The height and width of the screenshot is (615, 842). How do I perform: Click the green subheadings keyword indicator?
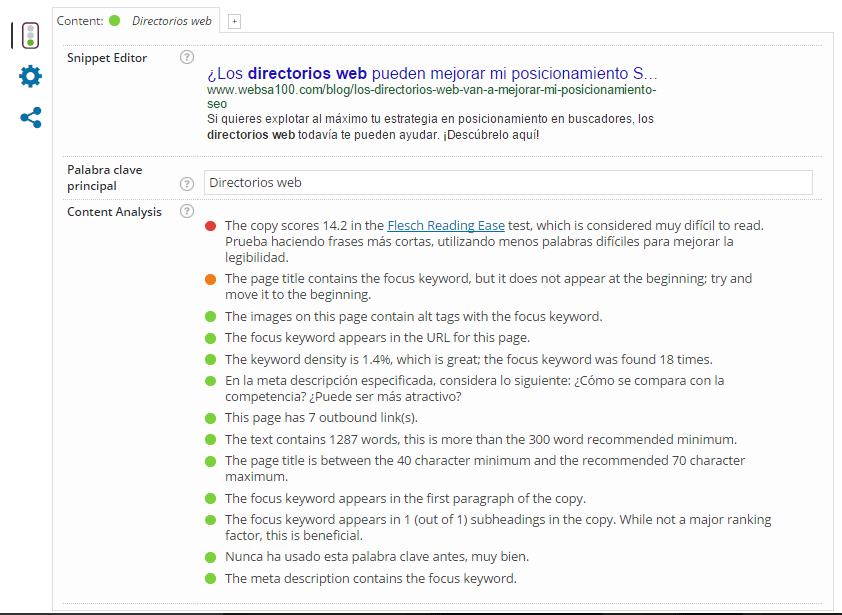point(210,520)
